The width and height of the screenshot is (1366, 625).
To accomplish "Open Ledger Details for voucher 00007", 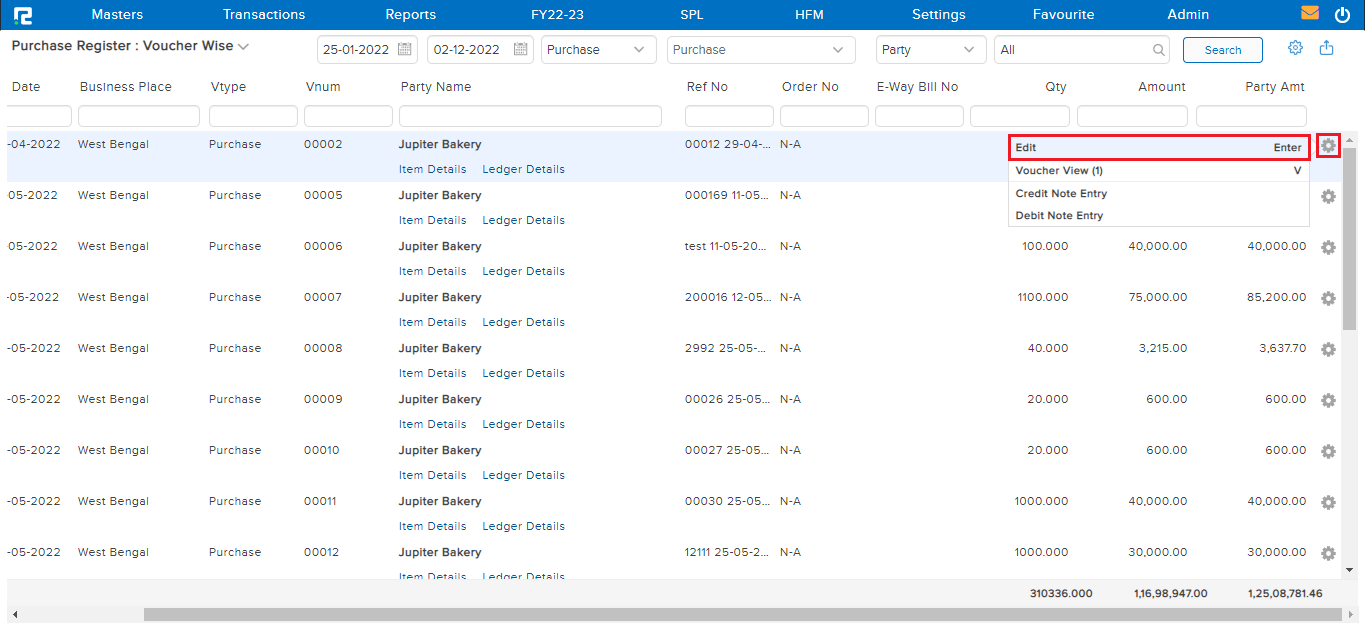I will tap(523, 322).
